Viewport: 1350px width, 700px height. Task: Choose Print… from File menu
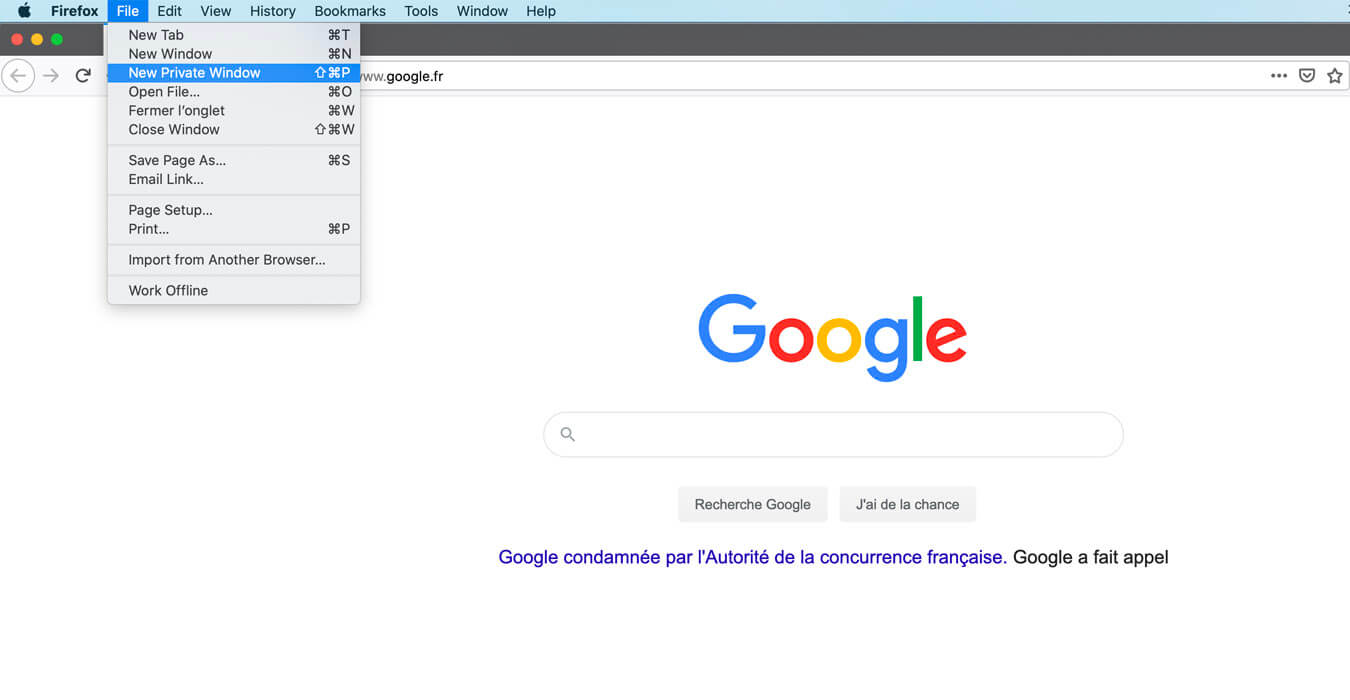click(234, 229)
